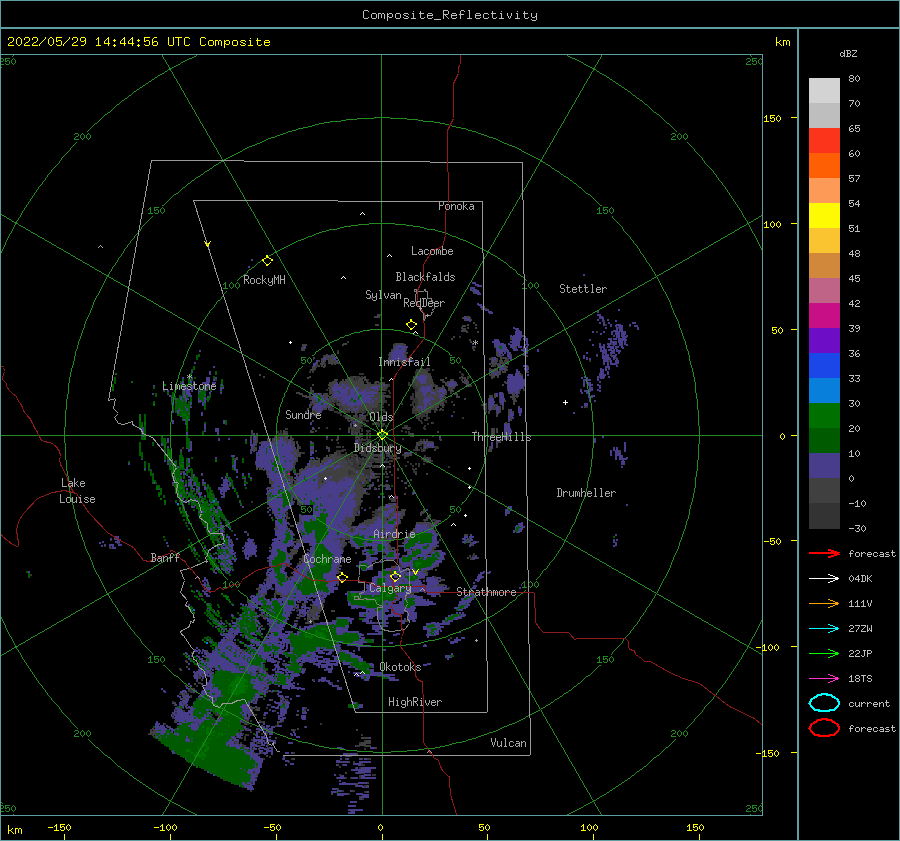Click the 30 dBZ light blue swatch

click(824, 390)
